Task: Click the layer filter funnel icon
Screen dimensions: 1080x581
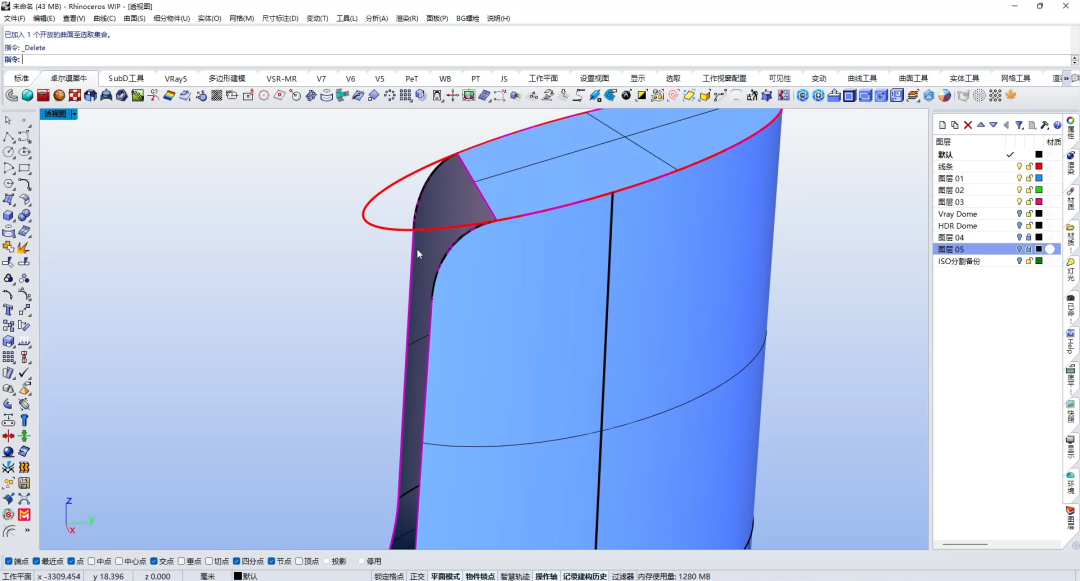Action: click(x=1019, y=125)
